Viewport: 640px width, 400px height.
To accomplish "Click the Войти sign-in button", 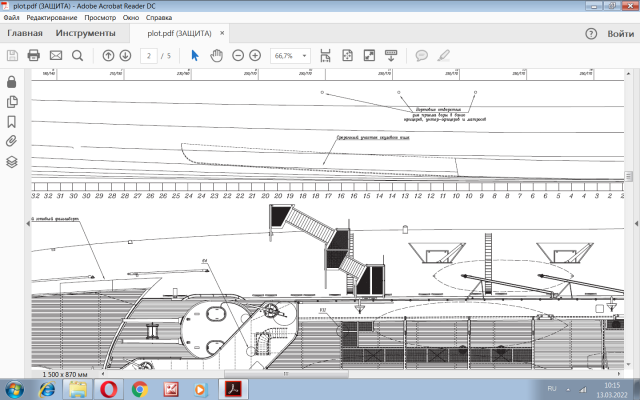I will pos(620,34).
